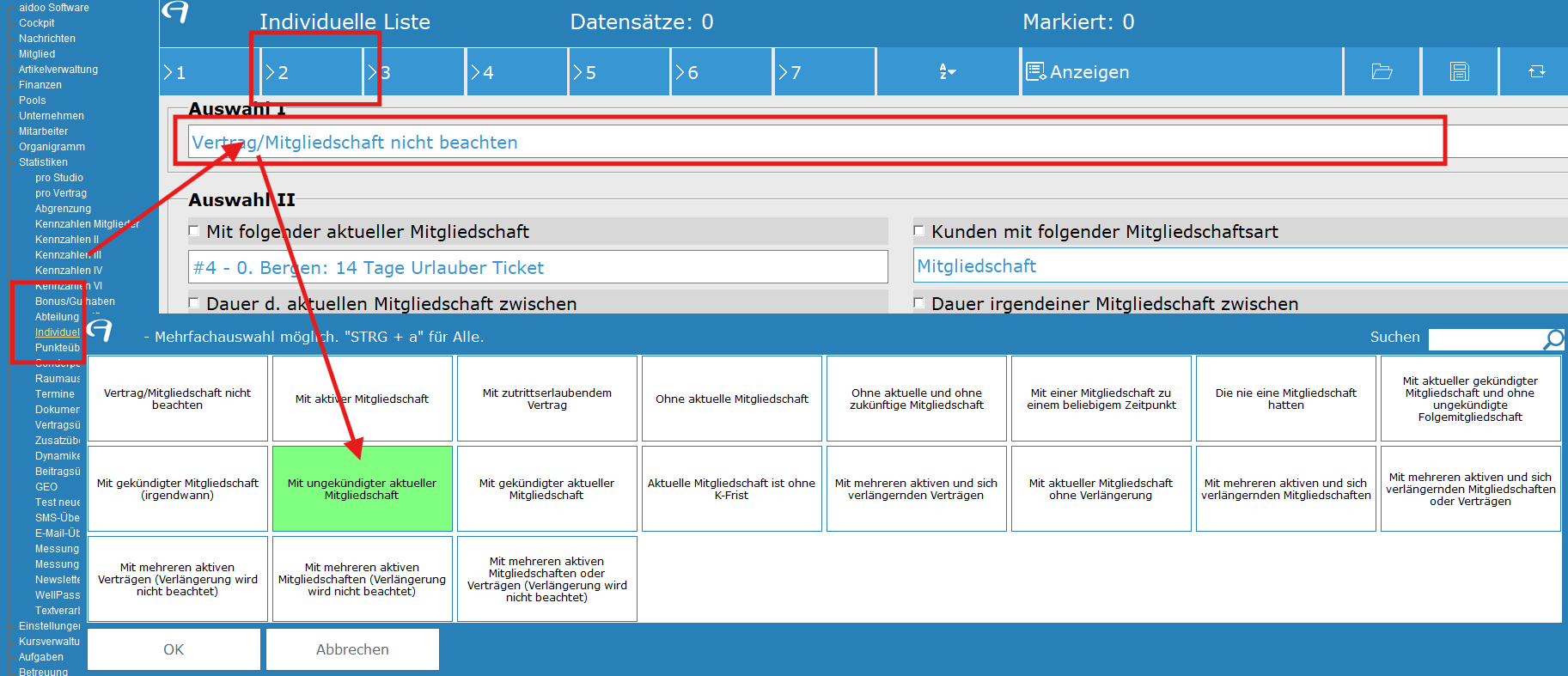Tick 'Dauer d. aktuellen Mitgliedschaft zwischen'
This screenshot has height=676, width=1568.
coord(194,303)
